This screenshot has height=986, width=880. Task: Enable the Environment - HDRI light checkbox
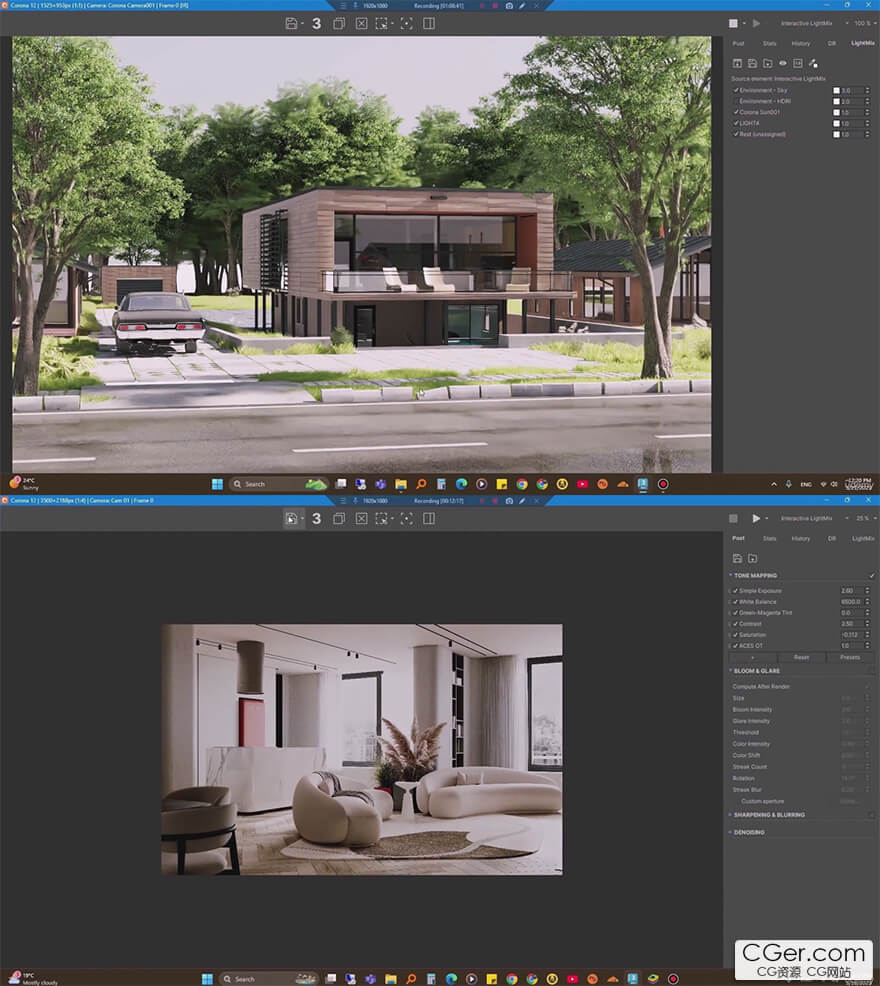tap(736, 101)
